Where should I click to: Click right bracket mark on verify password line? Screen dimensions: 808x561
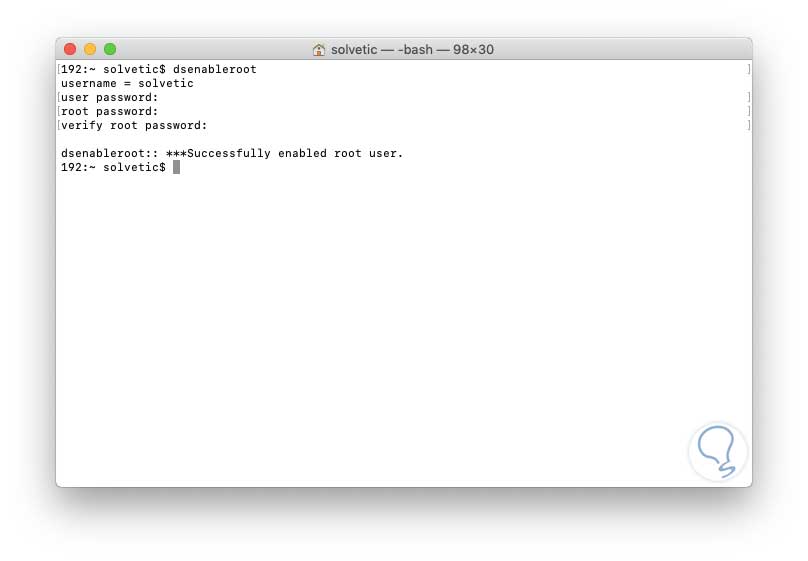point(748,126)
